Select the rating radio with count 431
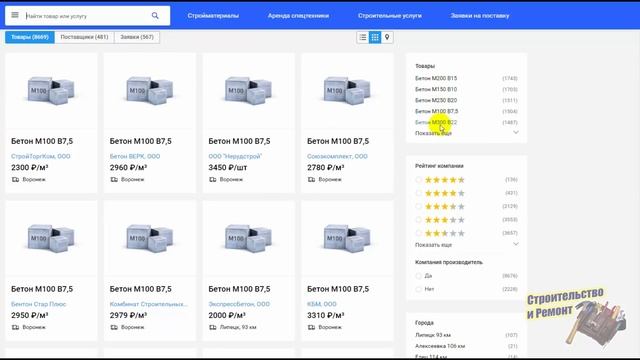640x360 pixels. tap(418, 193)
